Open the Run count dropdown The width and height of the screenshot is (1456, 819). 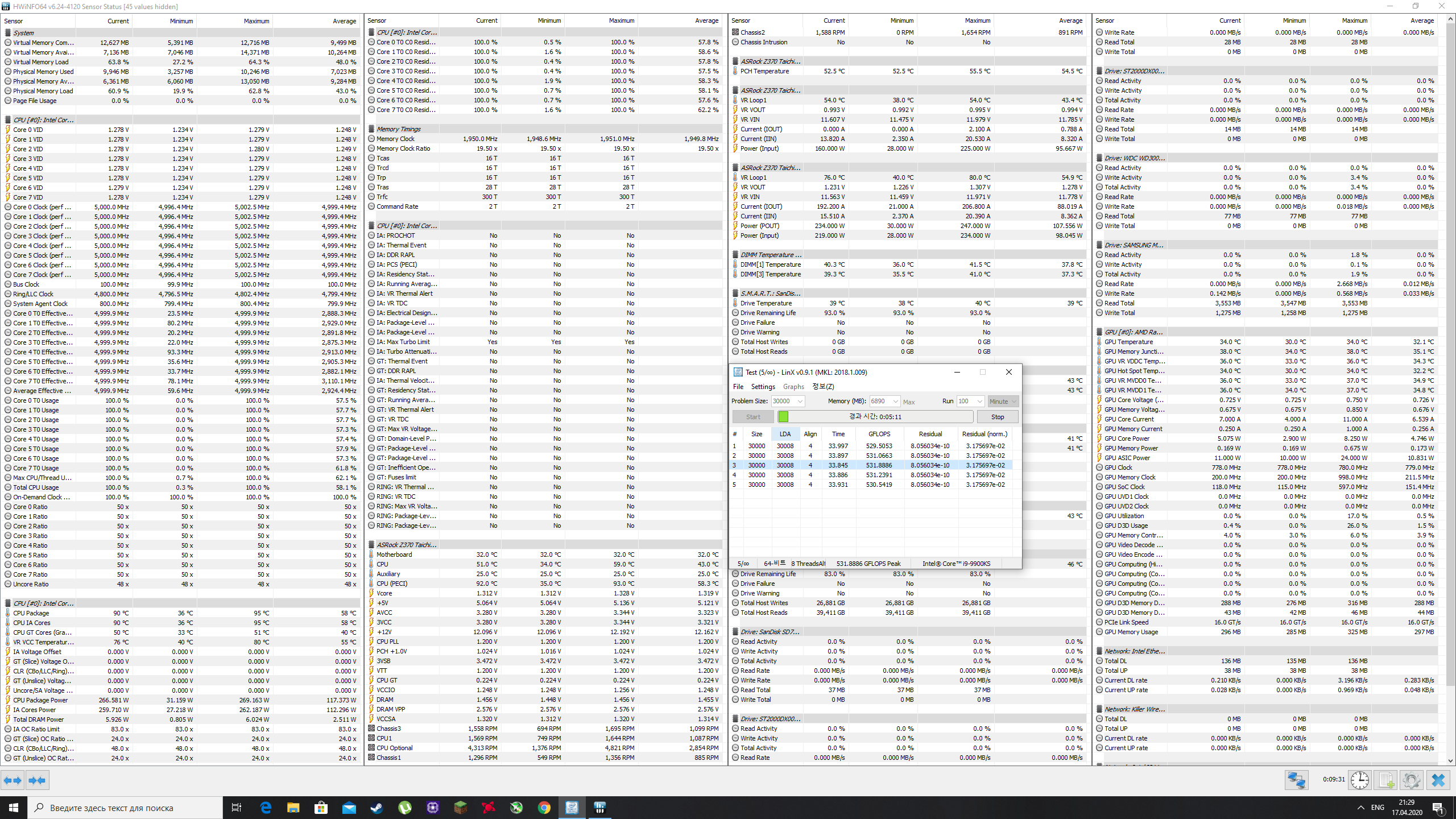point(979,402)
